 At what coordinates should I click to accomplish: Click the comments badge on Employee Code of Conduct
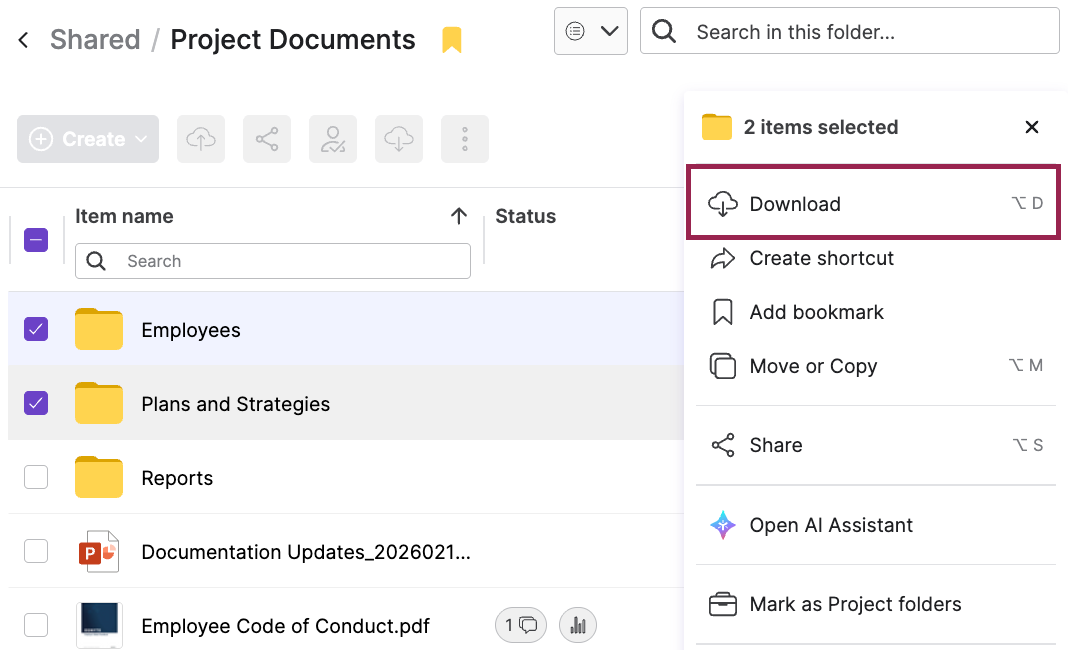click(x=521, y=626)
